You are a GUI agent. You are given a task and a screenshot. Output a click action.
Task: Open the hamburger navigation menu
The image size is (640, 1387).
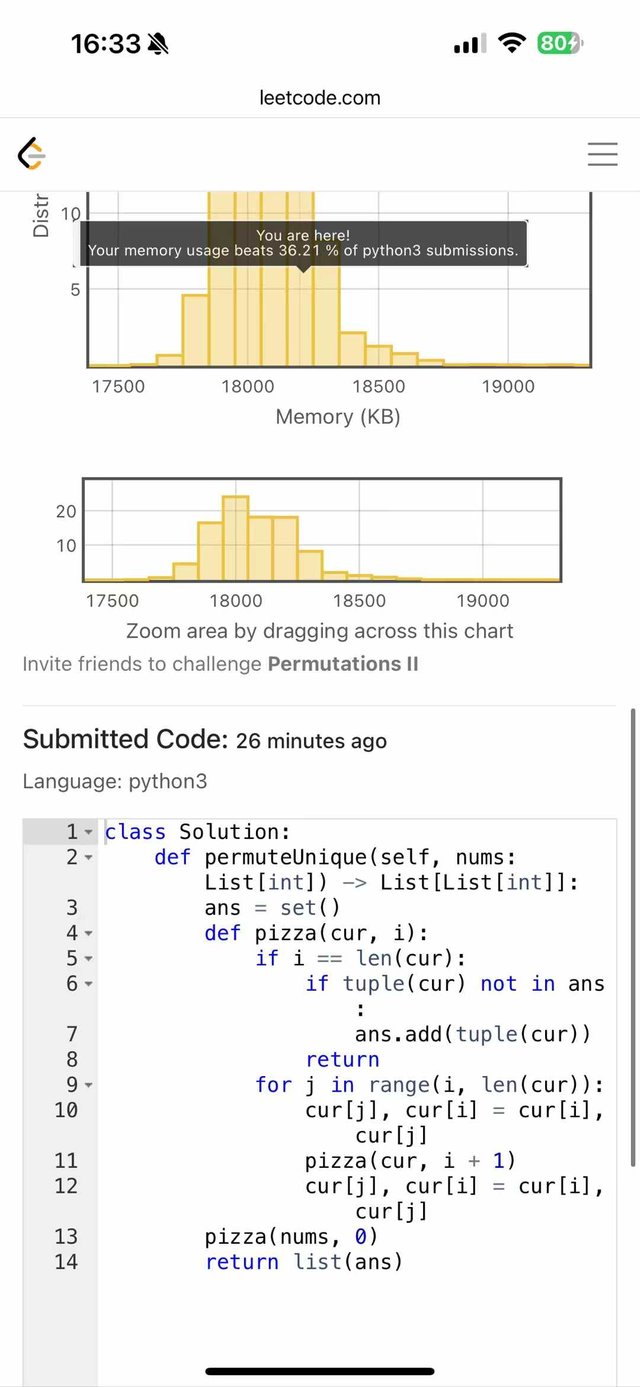(602, 154)
